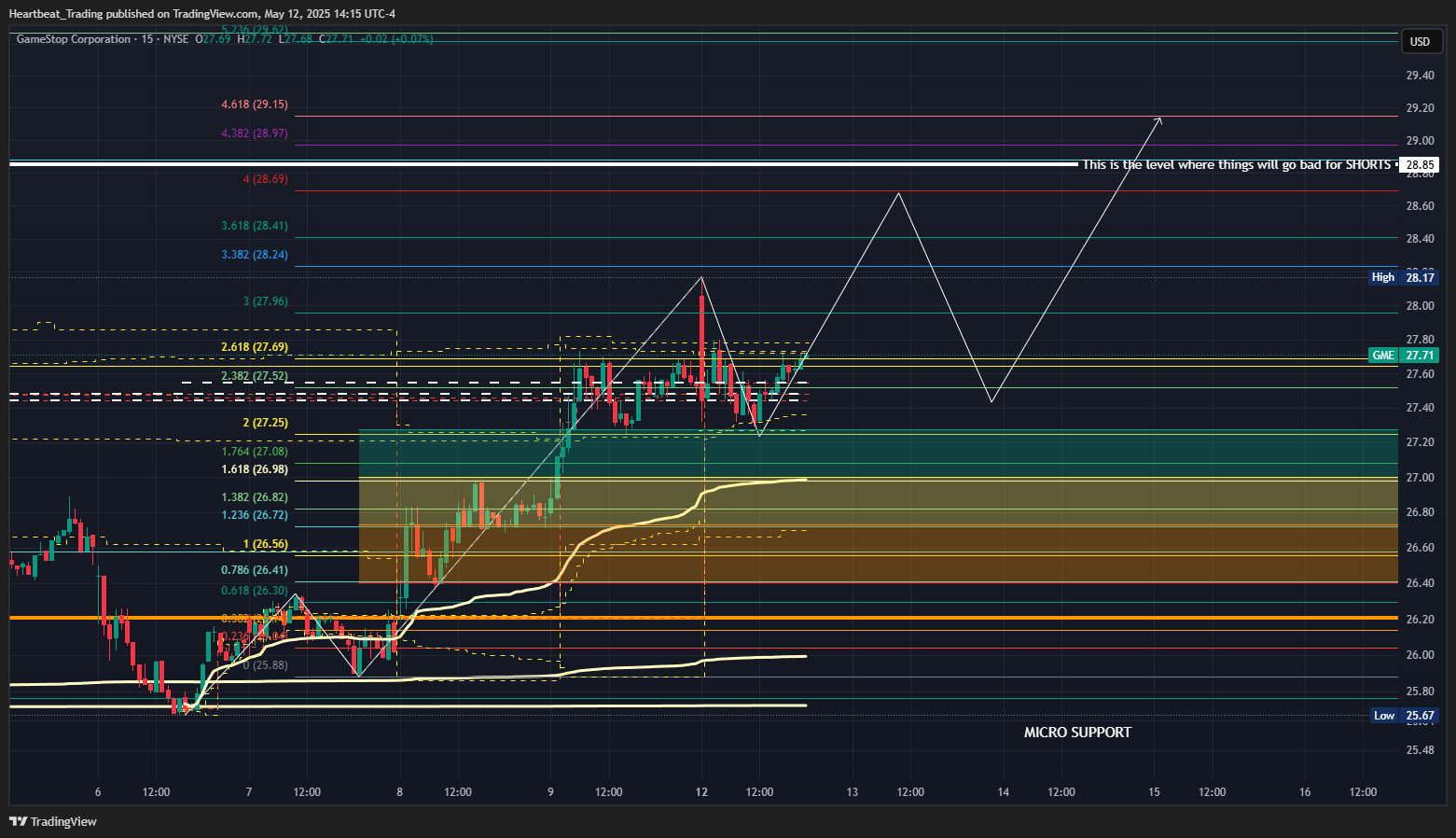This screenshot has height=838, width=1456.
Task: Select the 3.618 (28.41) Fibonacci label
Action: [x=255, y=226]
